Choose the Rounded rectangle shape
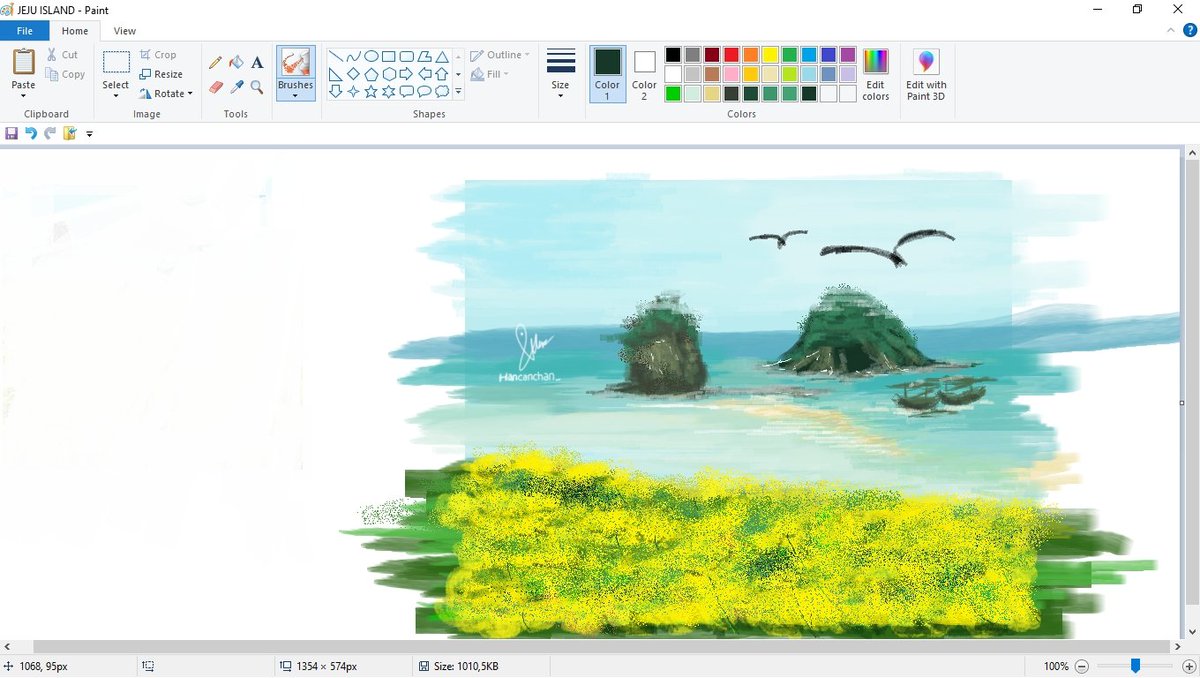The width and height of the screenshot is (1200, 678). [407, 57]
